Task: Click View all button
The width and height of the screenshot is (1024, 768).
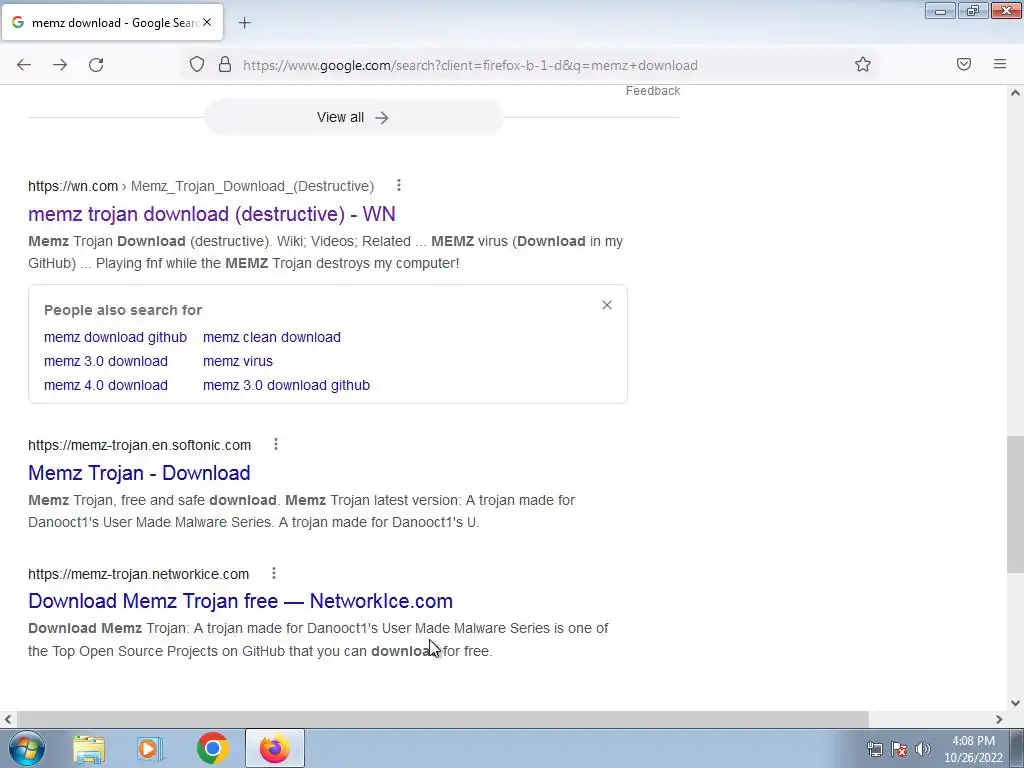Action: pyautogui.click(x=354, y=118)
